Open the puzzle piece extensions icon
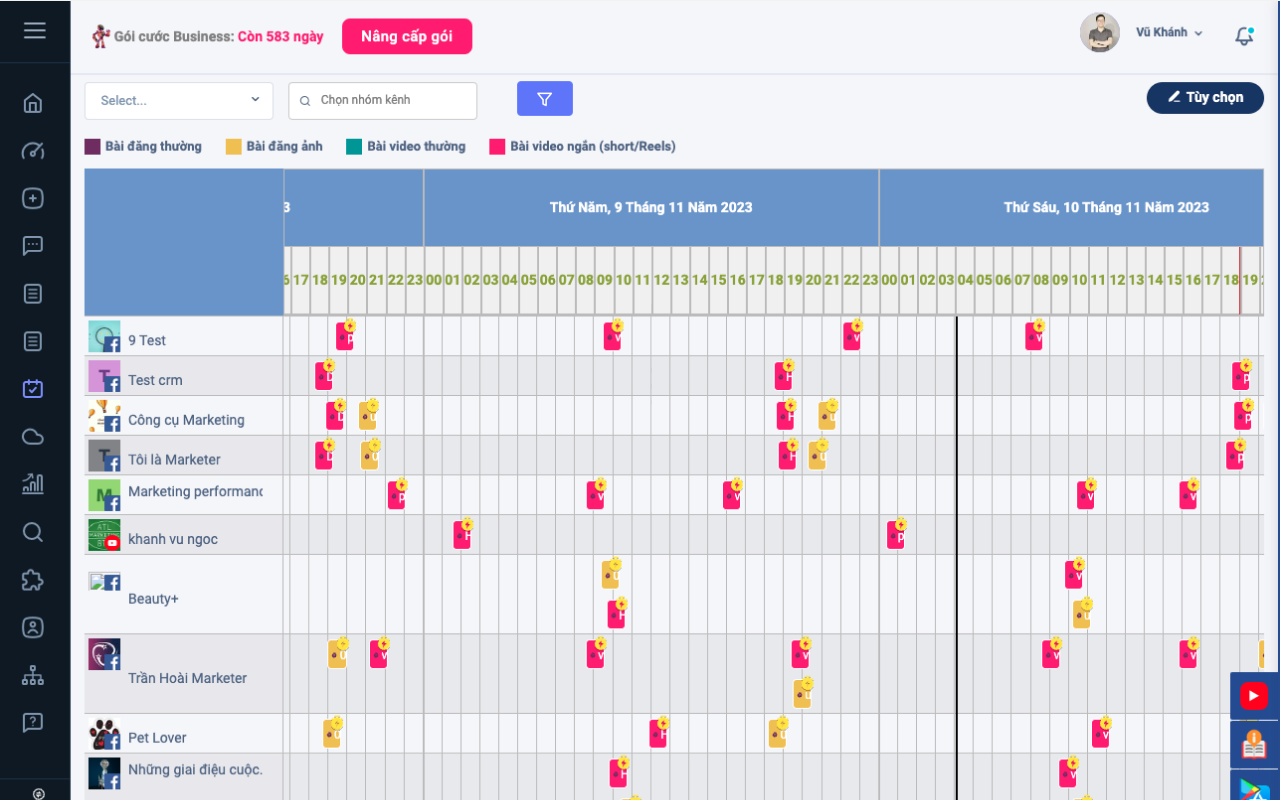 pos(33,580)
